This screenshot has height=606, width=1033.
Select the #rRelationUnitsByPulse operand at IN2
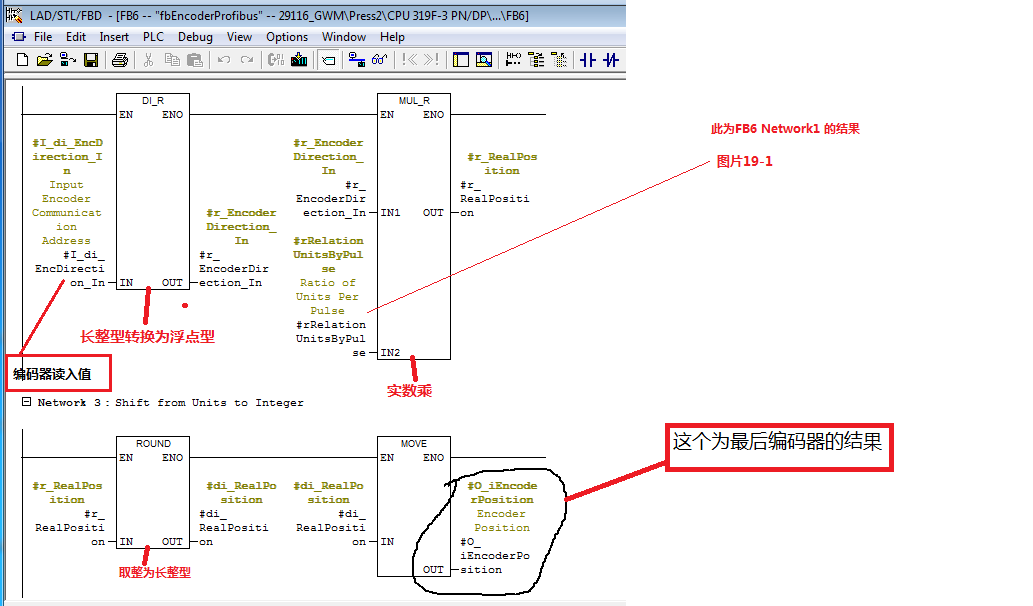330,339
